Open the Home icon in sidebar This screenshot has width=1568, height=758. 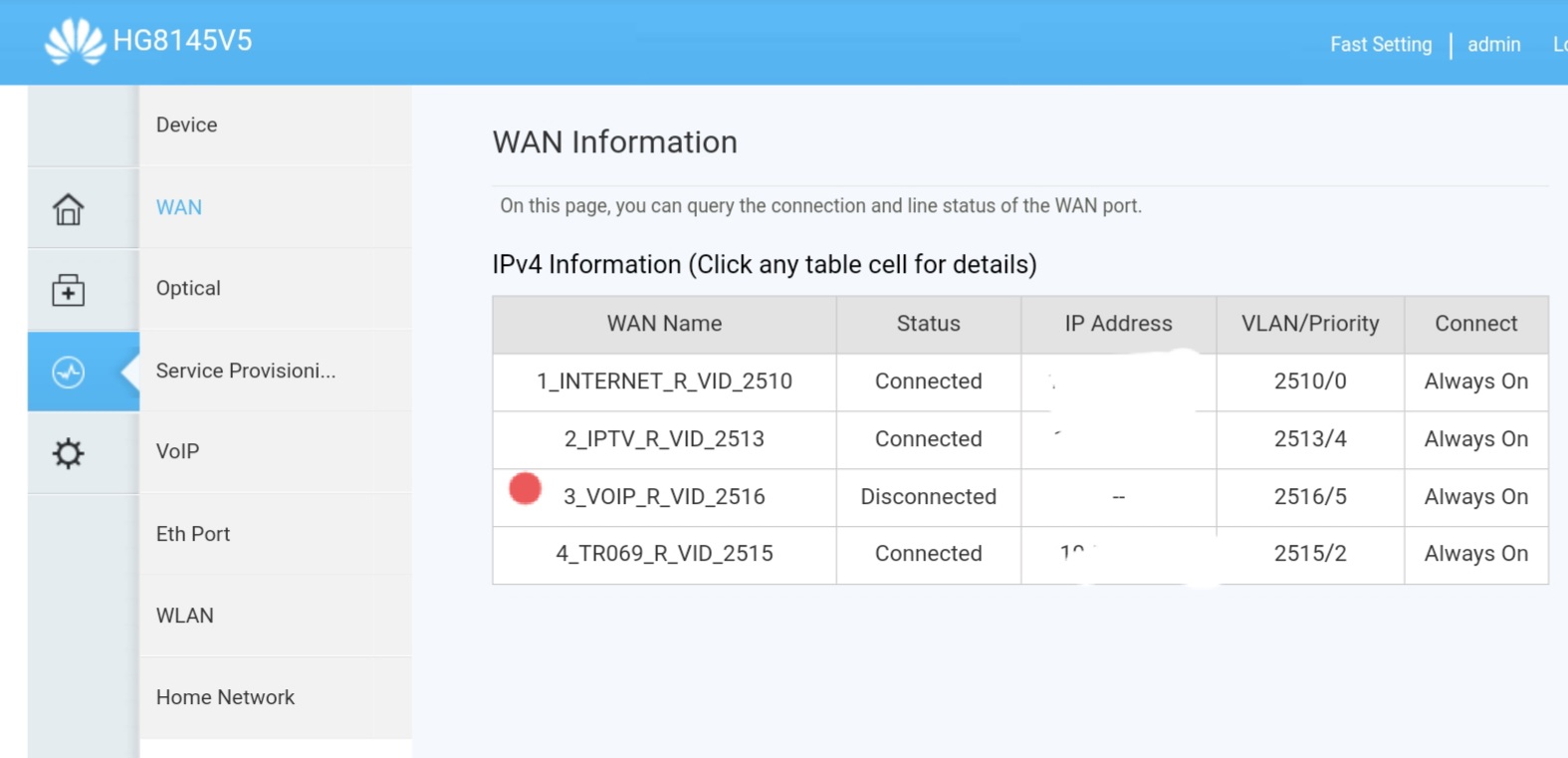[x=68, y=209]
